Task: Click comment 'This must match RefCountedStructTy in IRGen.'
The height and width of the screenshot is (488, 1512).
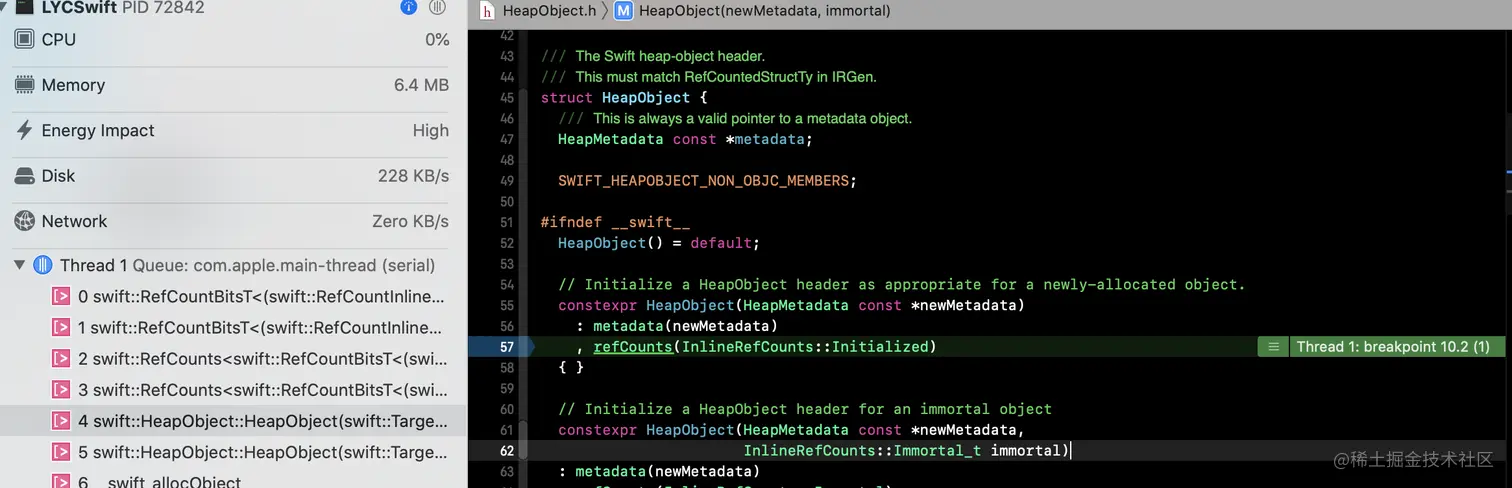Action: 726,77
